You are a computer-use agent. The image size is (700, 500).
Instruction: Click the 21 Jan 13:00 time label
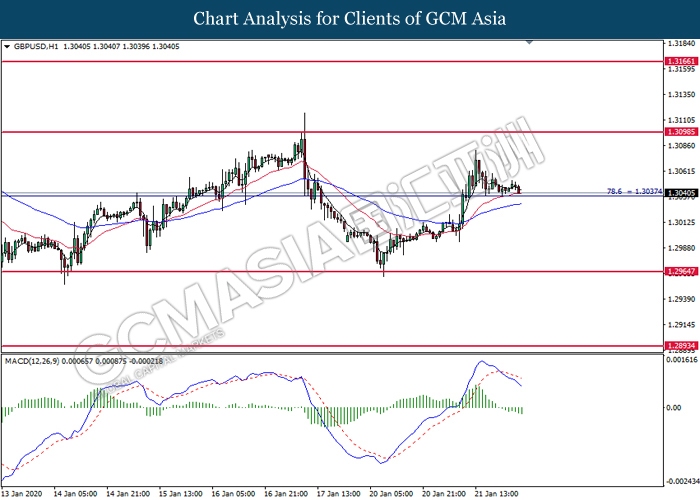click(497, 493)
